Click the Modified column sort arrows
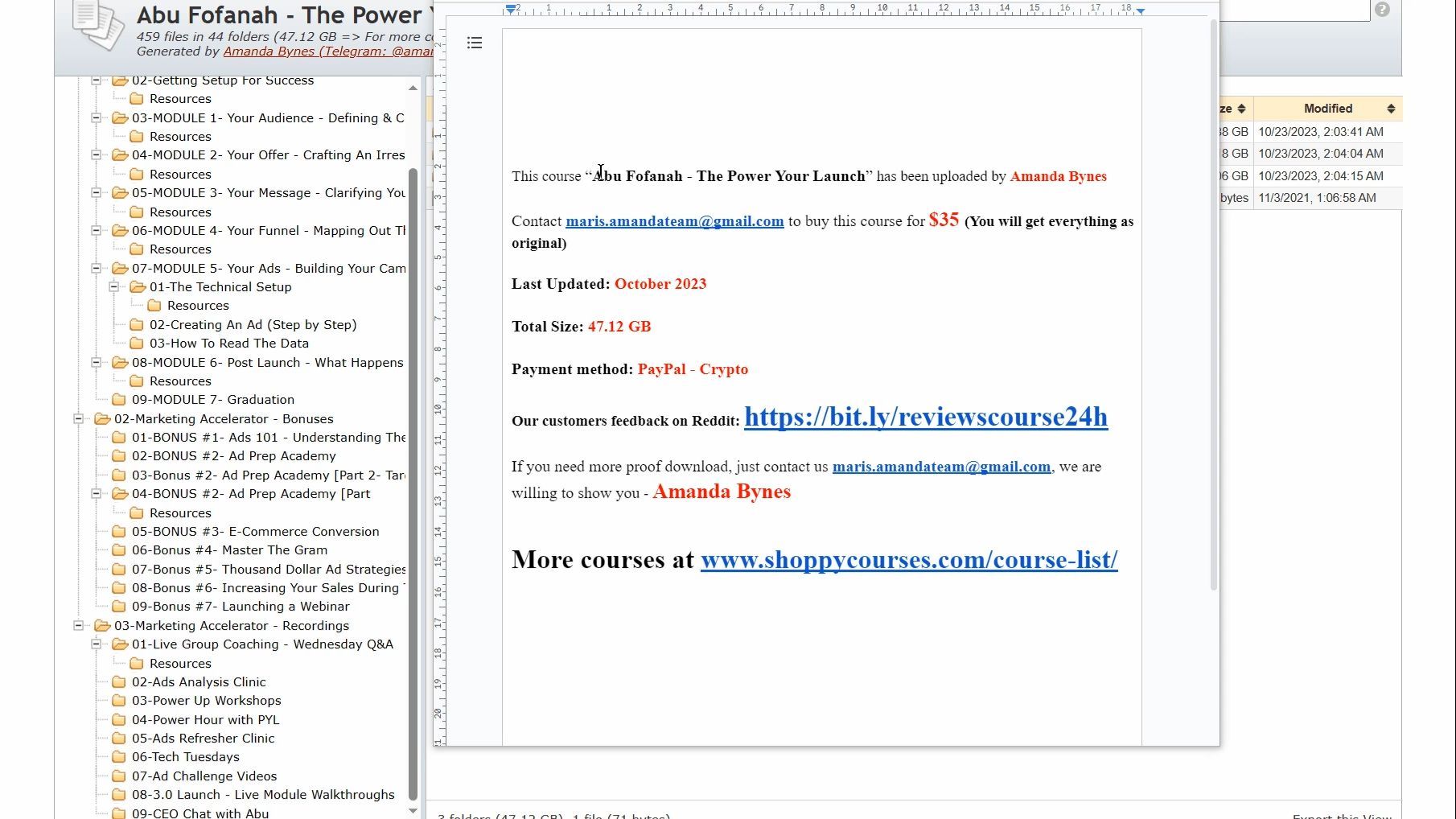 click(x=1391, y=109)
